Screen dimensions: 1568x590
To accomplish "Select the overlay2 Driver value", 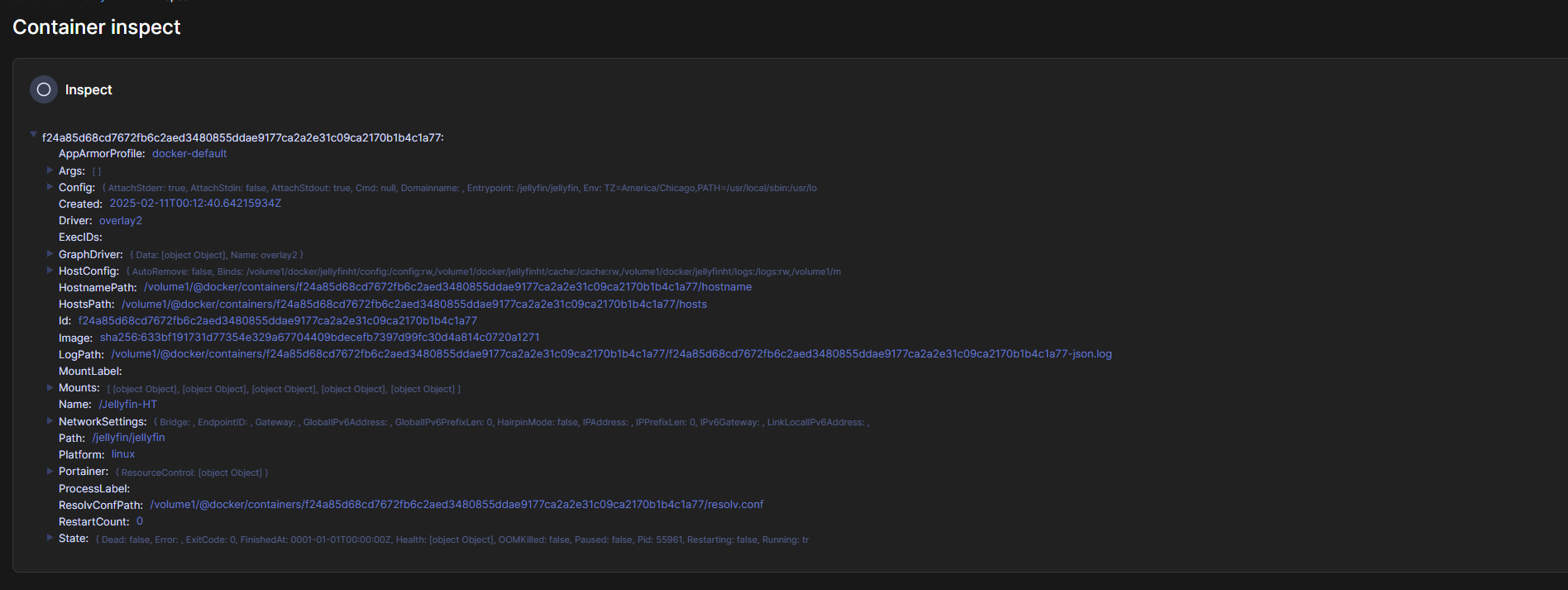I will [x=121, y=221].
